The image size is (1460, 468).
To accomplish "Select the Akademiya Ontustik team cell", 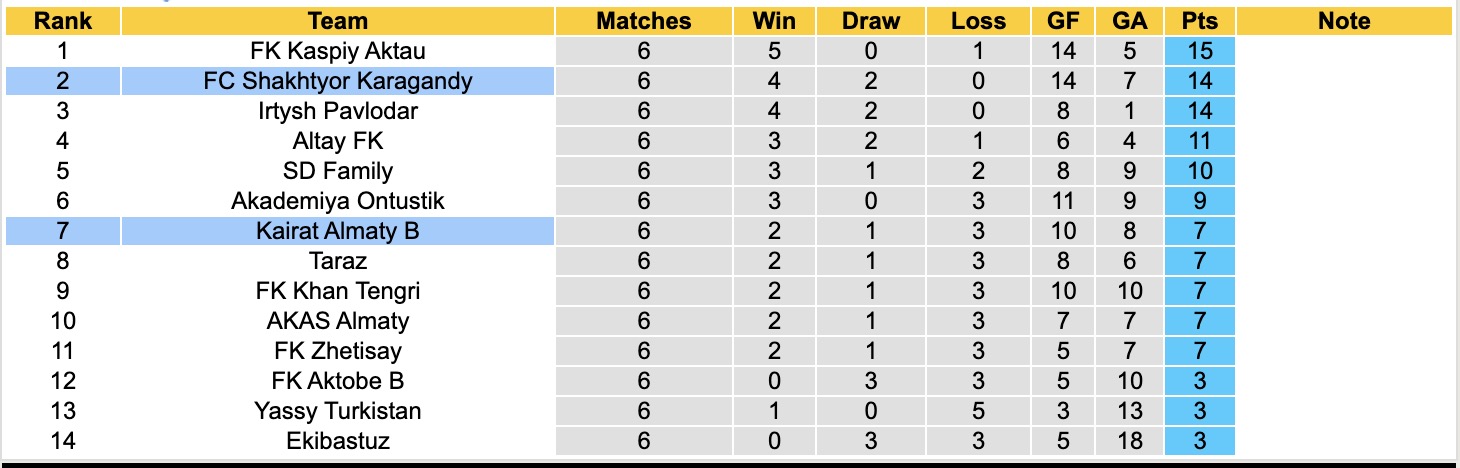I will [338, 201].
